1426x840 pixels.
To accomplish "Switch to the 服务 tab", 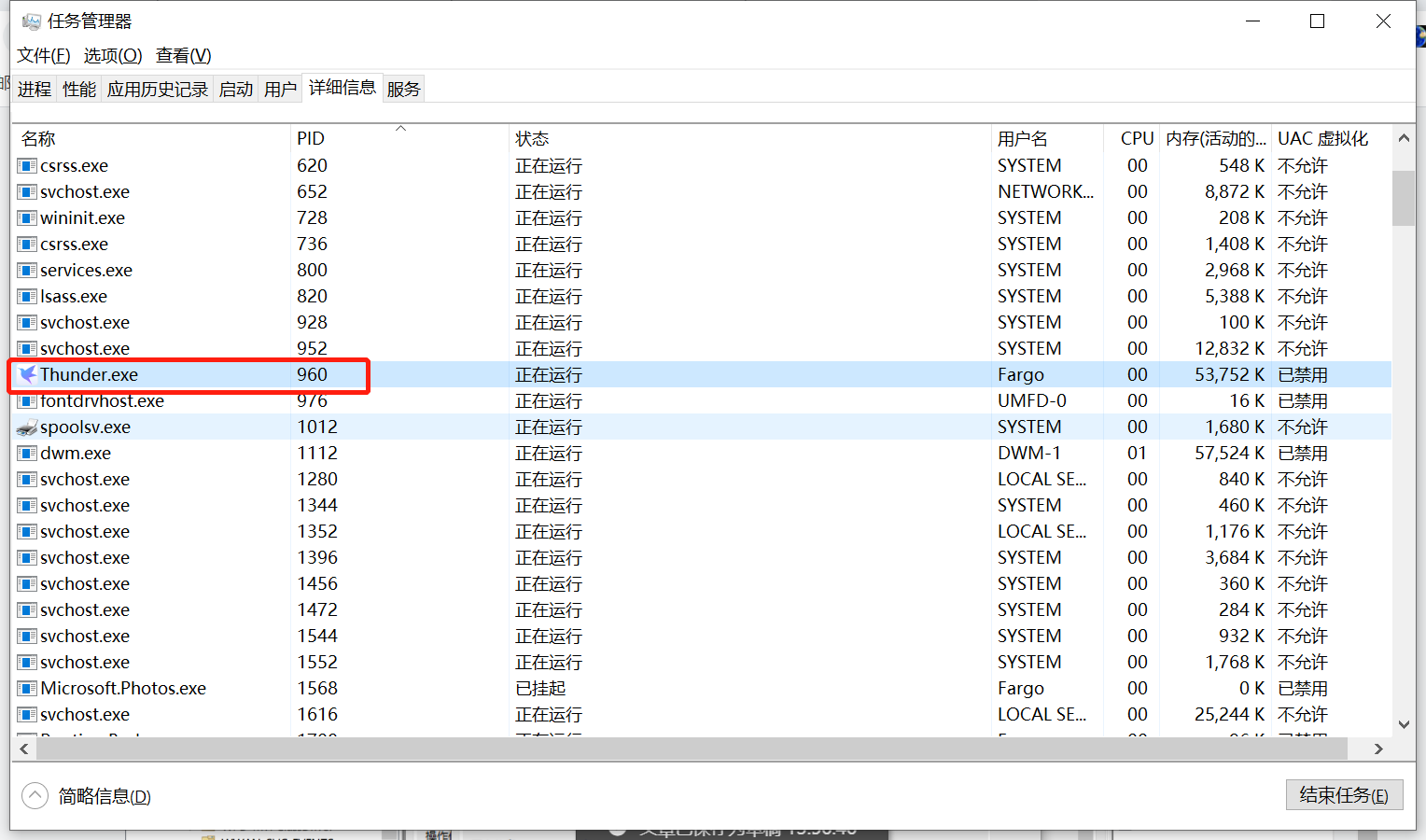I will click(x=403, y=88).
